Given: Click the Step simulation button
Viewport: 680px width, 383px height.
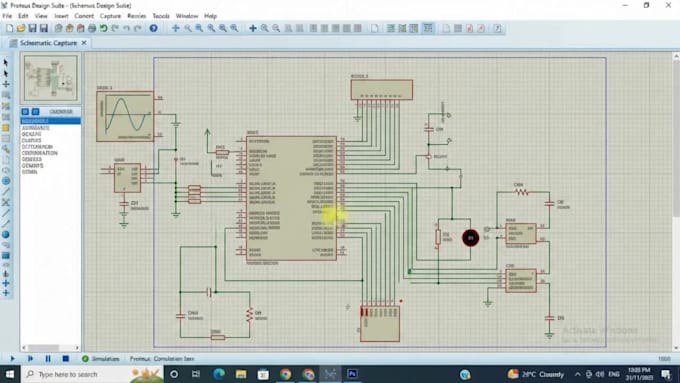Looking at the screenshot, I should 30,359.
